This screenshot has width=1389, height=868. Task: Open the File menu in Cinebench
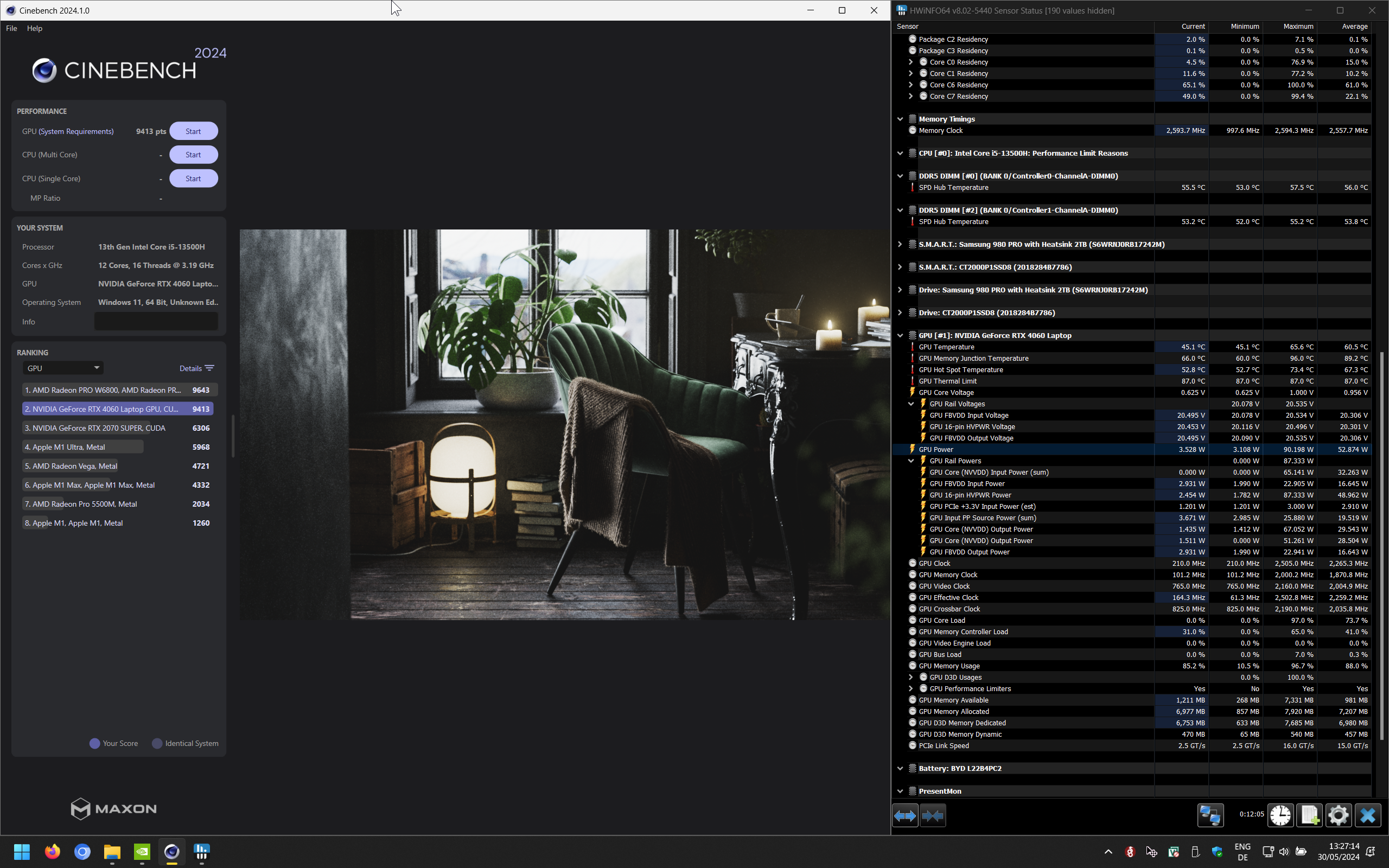coord(11,28)
